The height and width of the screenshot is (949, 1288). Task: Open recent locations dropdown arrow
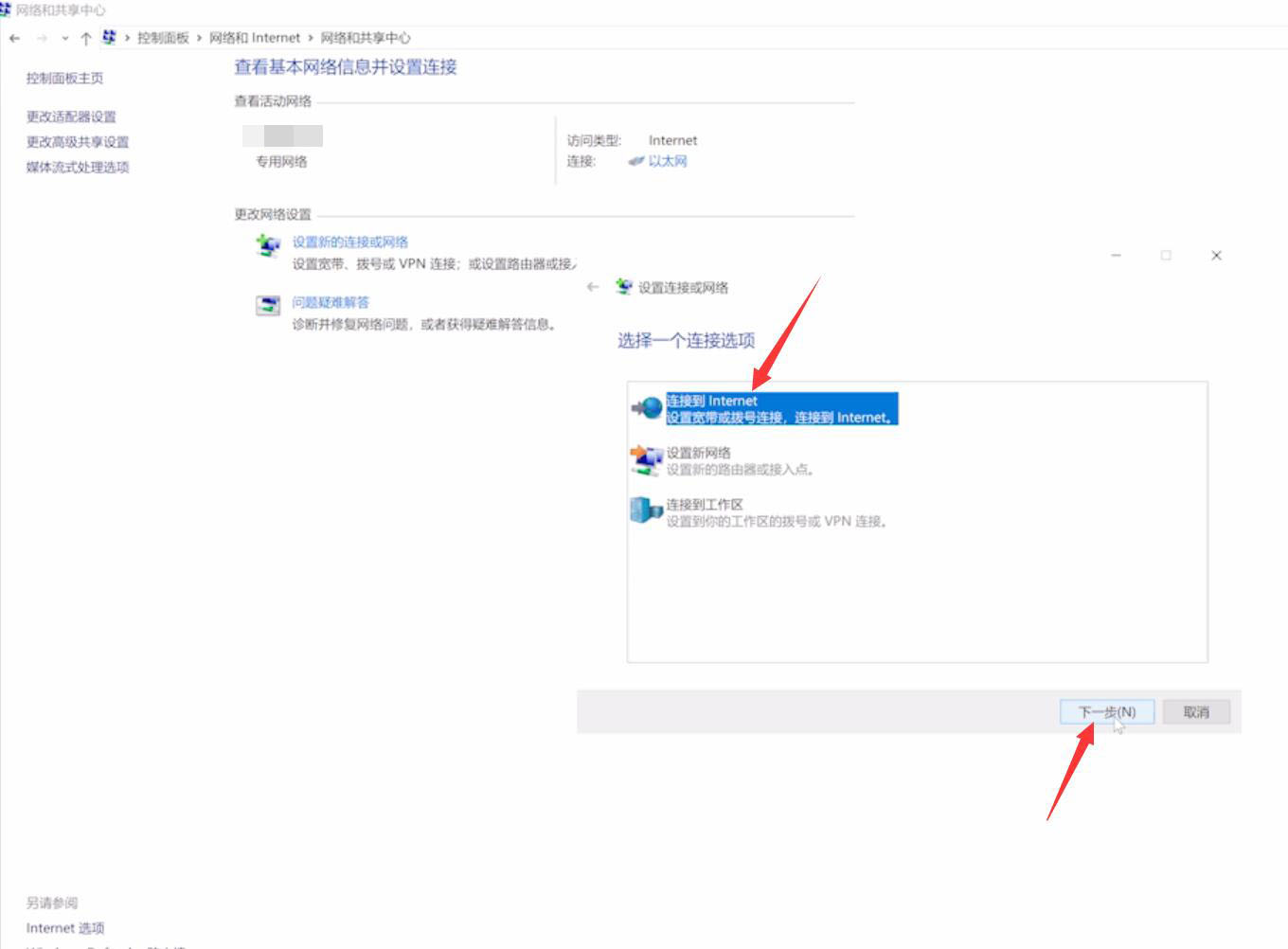coord(64,38)
